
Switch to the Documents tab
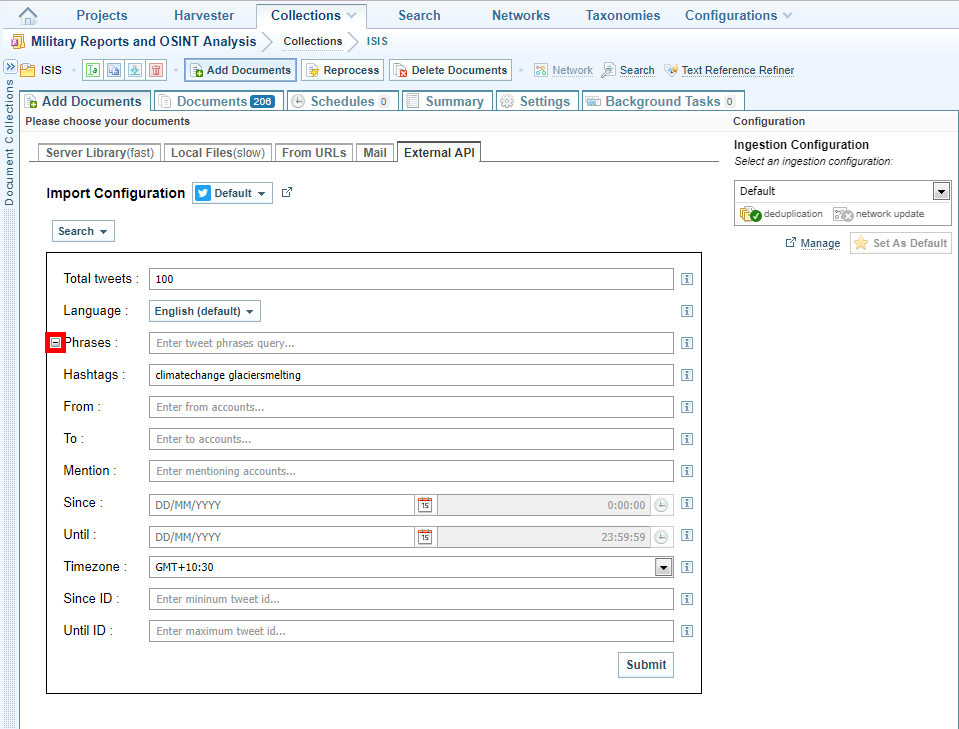tap(217, 101)
